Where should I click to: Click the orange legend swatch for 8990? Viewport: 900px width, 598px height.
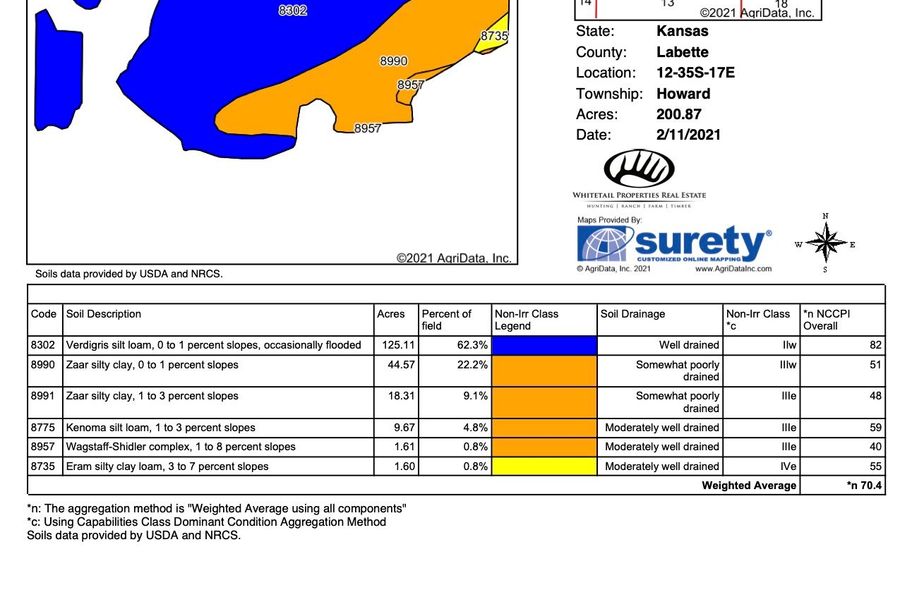[544, 371]
